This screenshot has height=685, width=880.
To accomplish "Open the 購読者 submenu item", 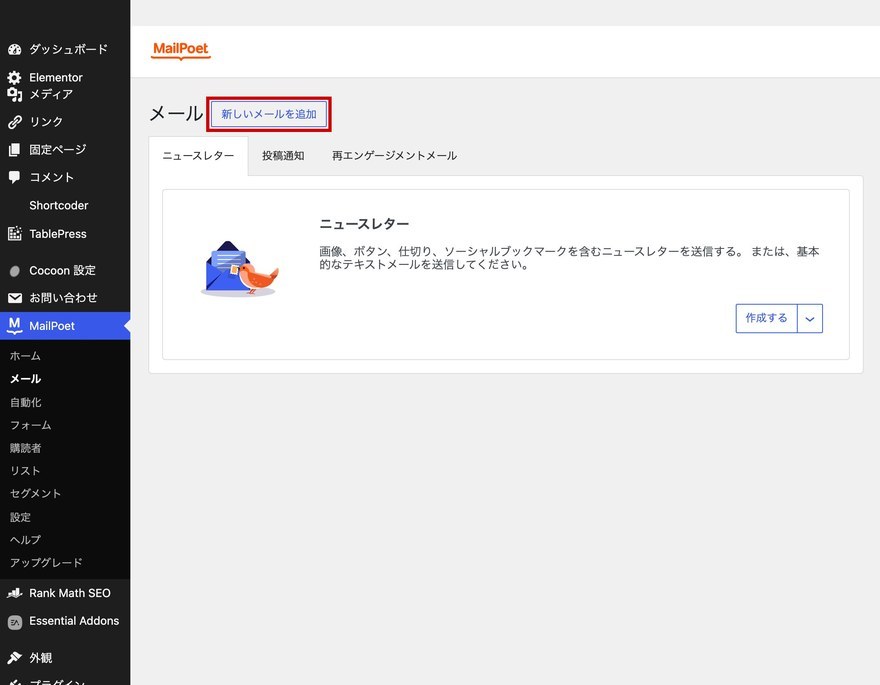I will click(x=25, y=448).
